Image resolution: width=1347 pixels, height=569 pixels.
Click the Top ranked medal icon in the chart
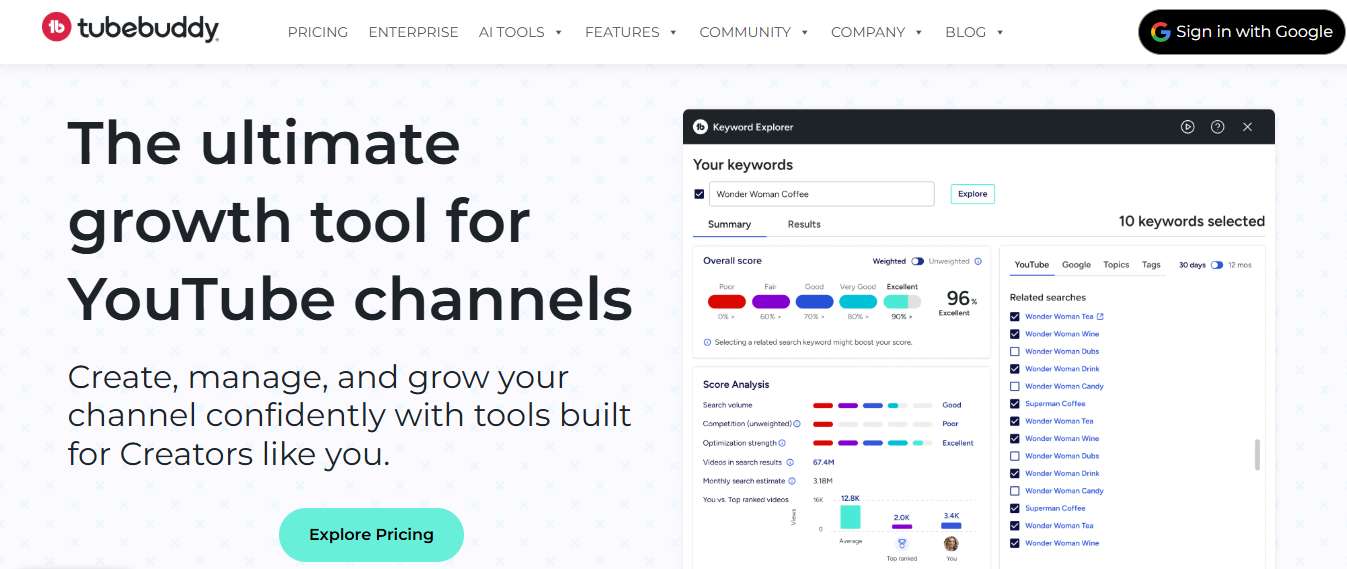click(x=902, y=544)
